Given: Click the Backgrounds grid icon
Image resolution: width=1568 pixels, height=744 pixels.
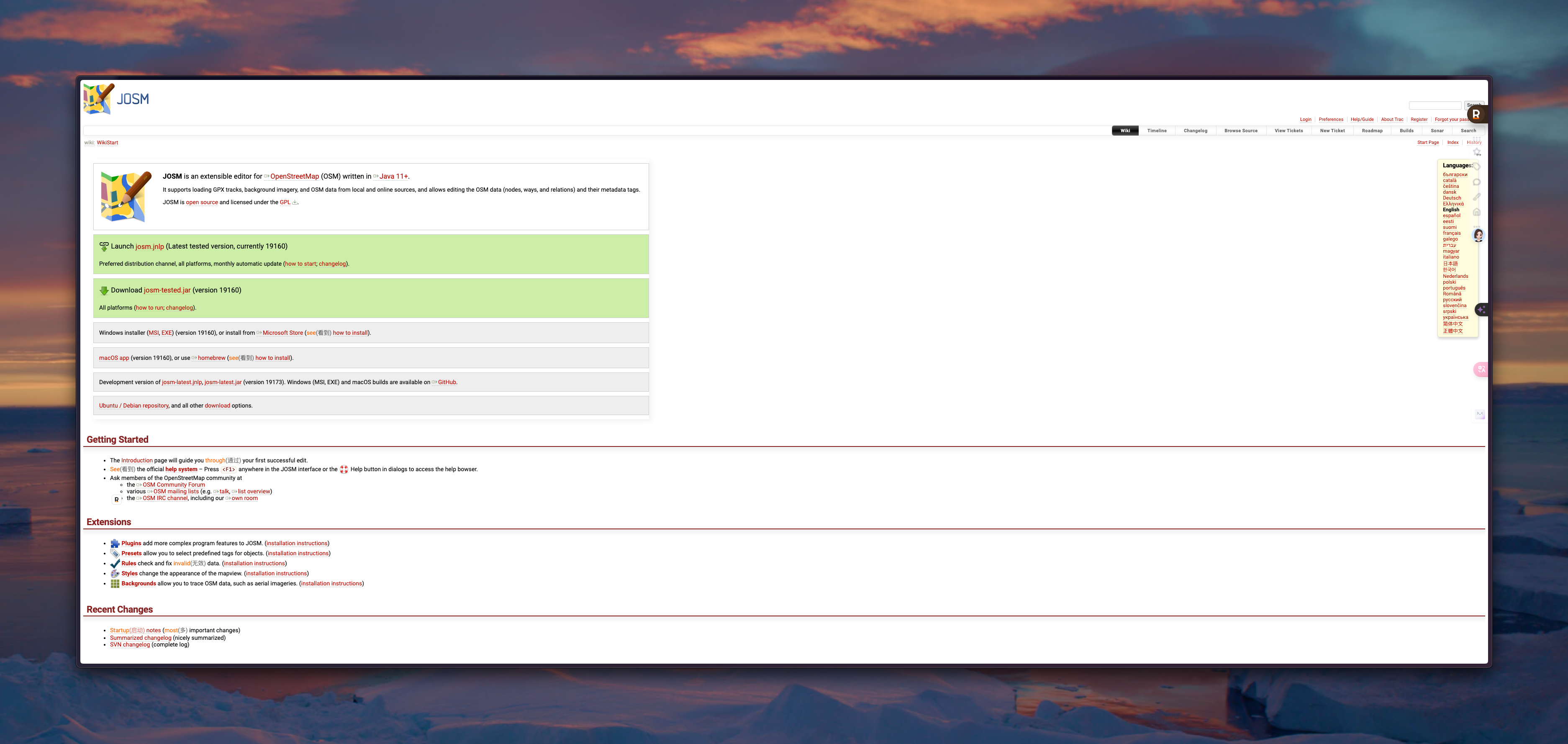Looking at the screenshot, I should click(x=115, y=584).
